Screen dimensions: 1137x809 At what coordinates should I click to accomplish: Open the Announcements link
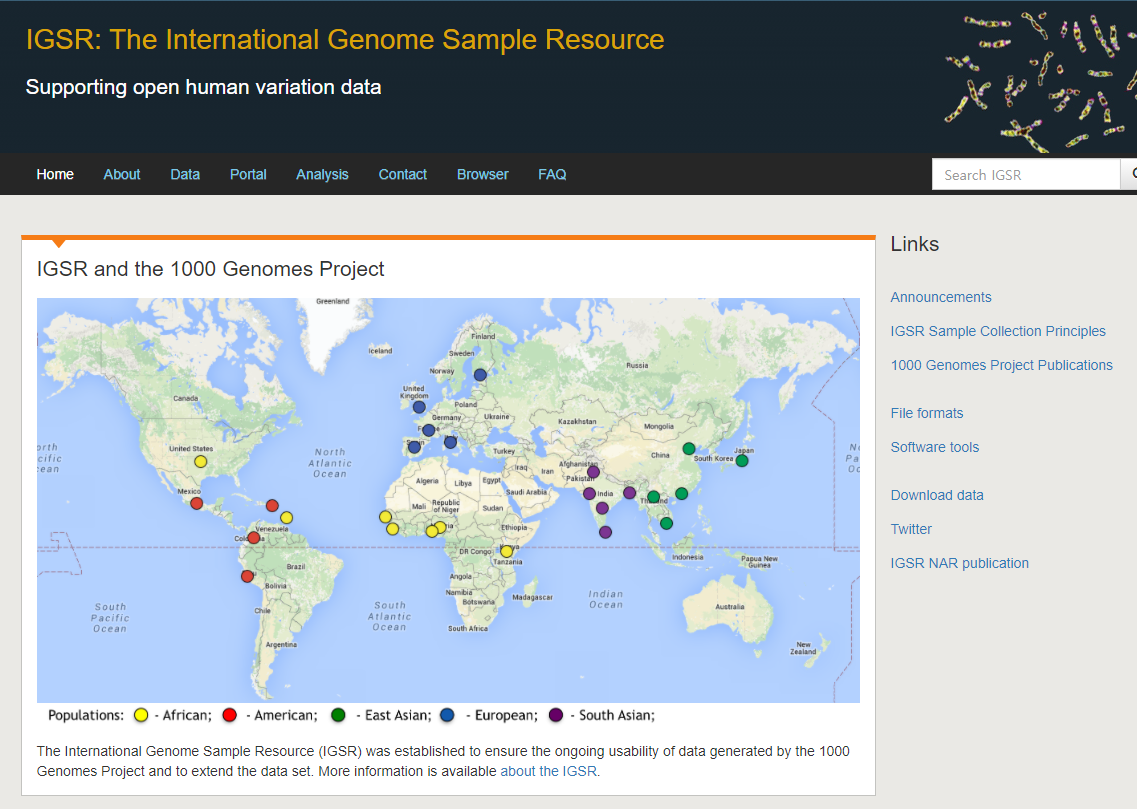940,297
